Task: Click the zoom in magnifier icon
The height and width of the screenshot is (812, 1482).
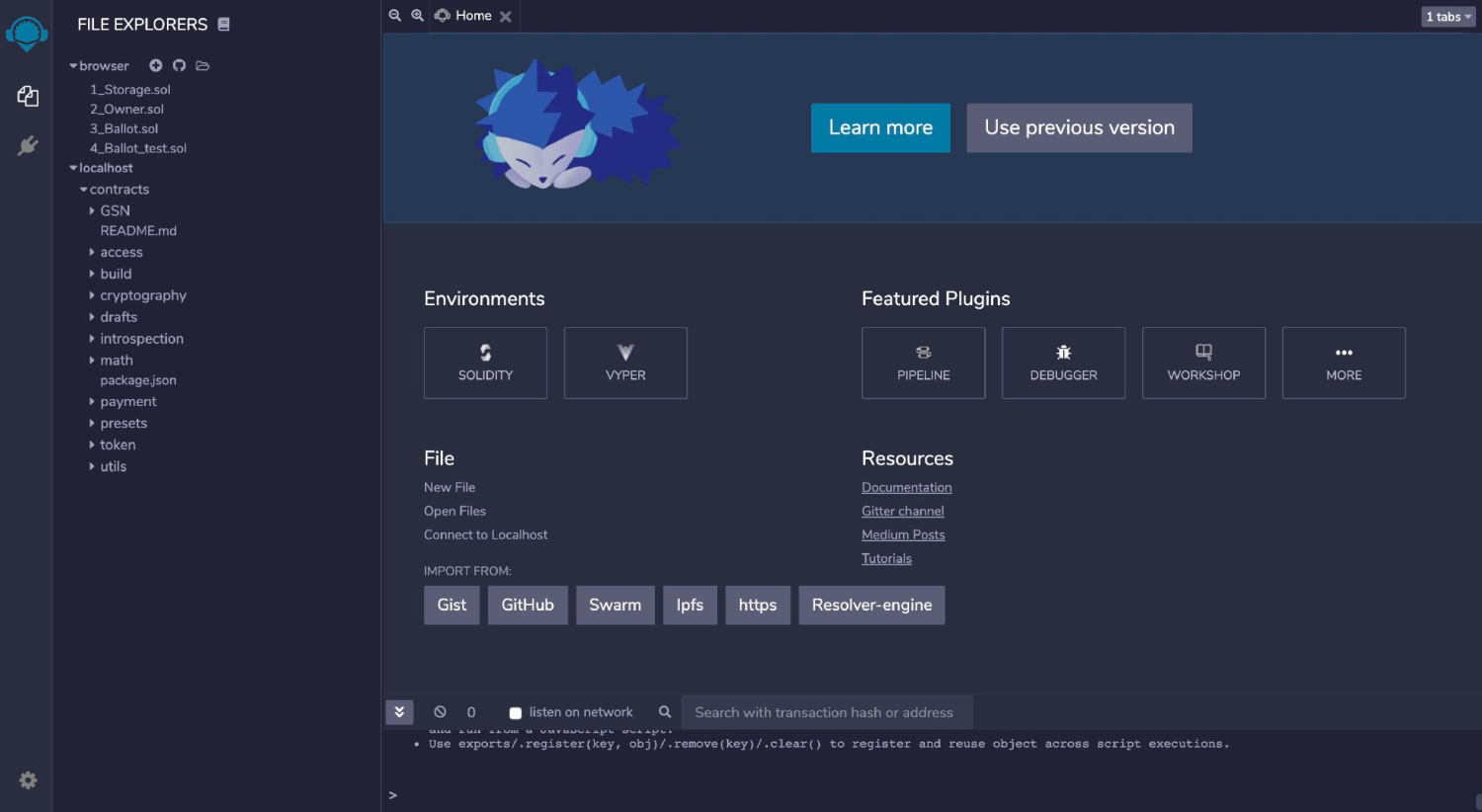Action: click(x=418, y=15)
